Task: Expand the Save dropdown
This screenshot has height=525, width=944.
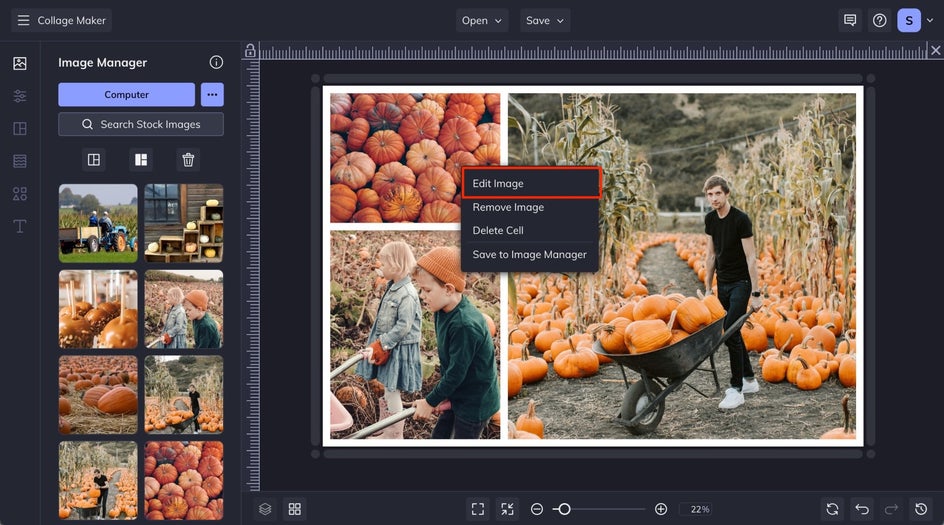Action: 546,20
